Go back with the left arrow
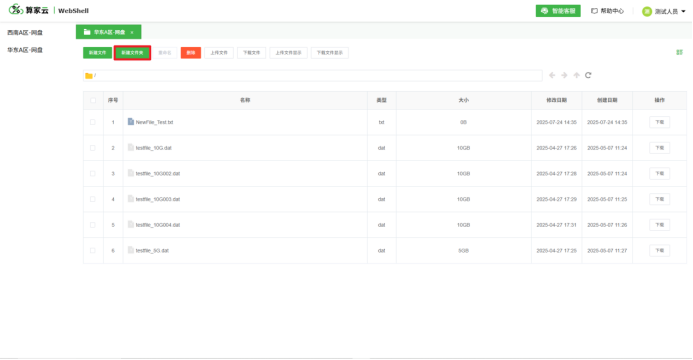Image resolution: width=693 pixels, height=360 pixels. (552, 76)
